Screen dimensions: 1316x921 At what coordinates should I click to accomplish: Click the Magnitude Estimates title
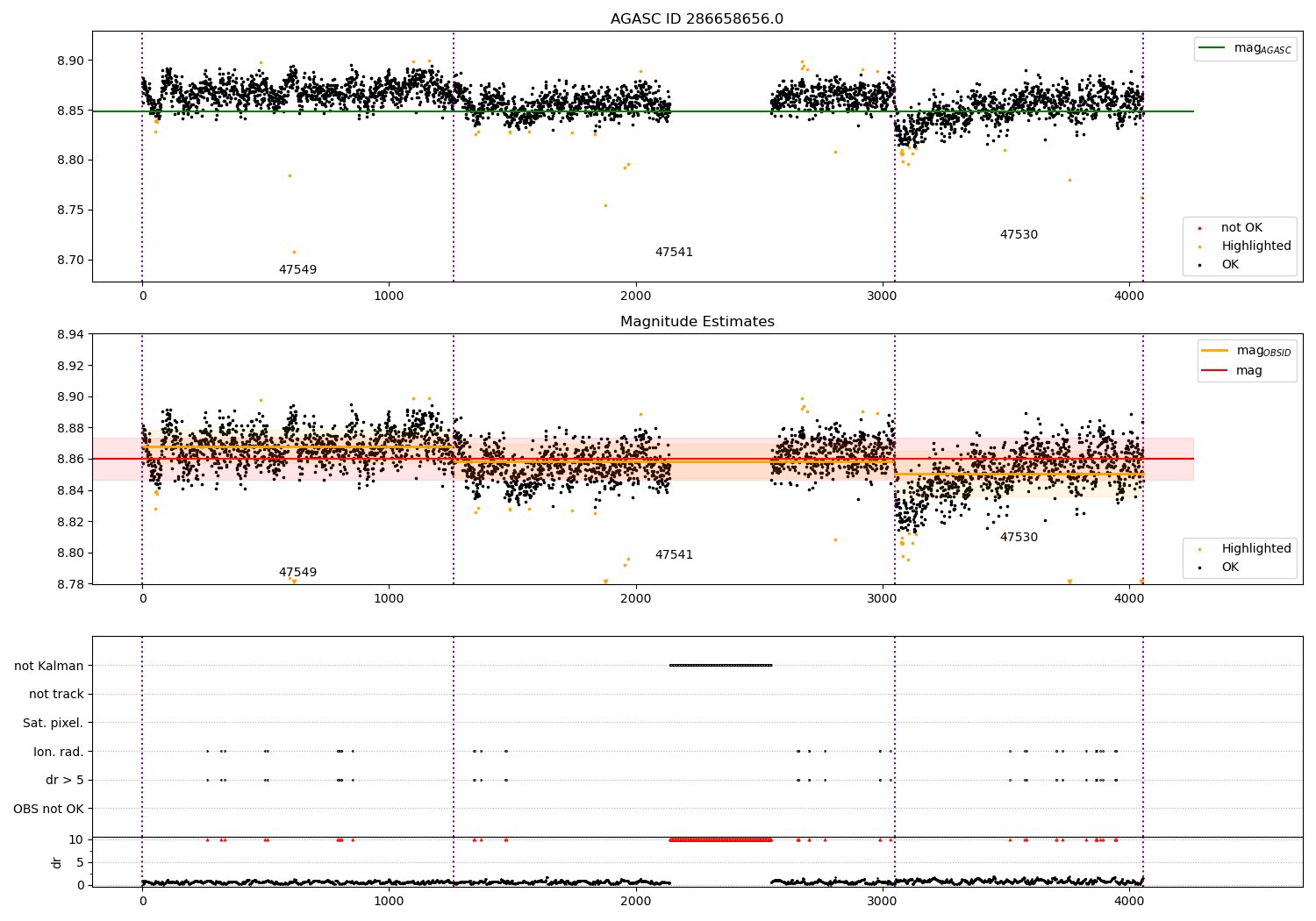(697, 322)
